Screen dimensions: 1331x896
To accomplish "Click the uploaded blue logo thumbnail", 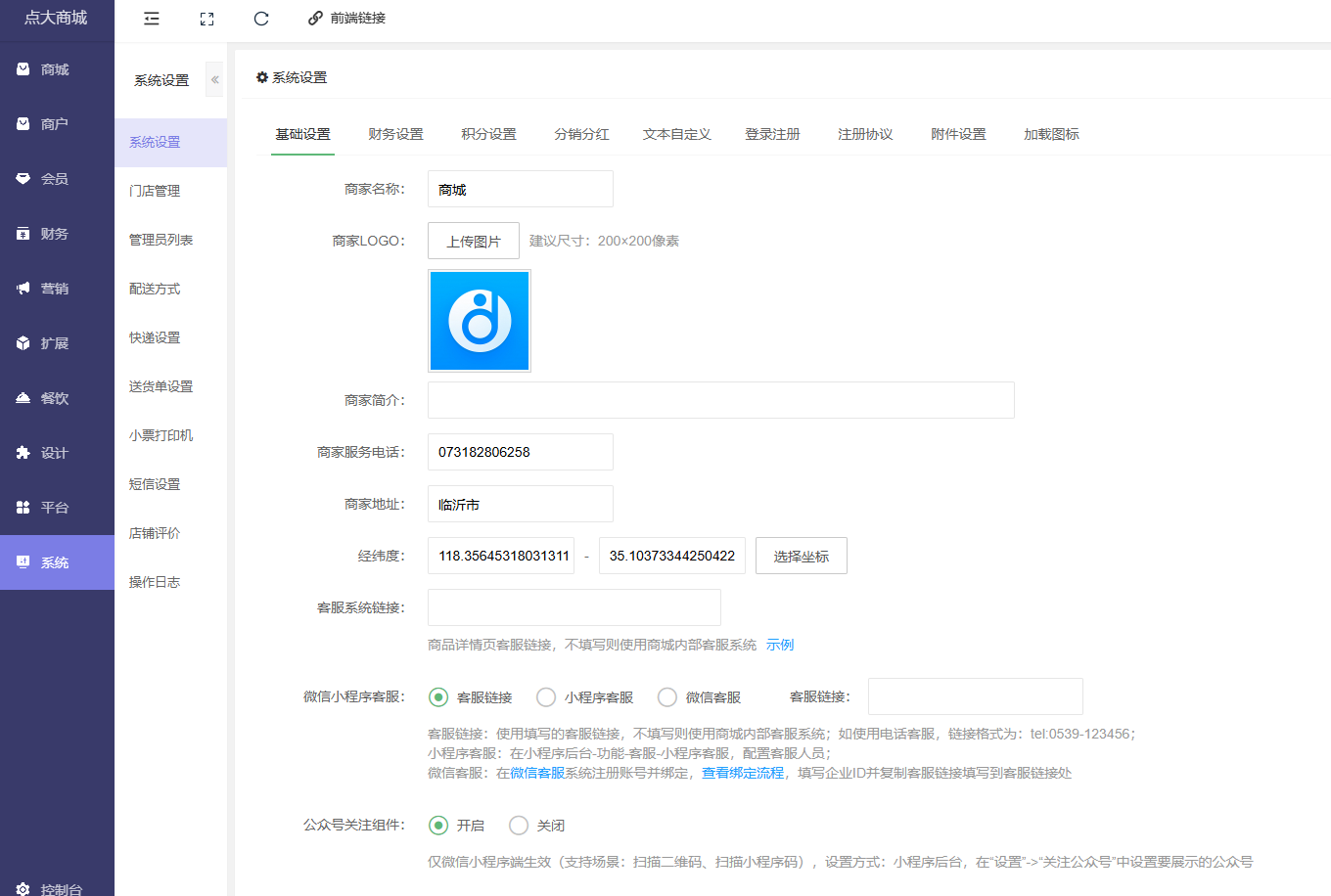I will point(480,321).
